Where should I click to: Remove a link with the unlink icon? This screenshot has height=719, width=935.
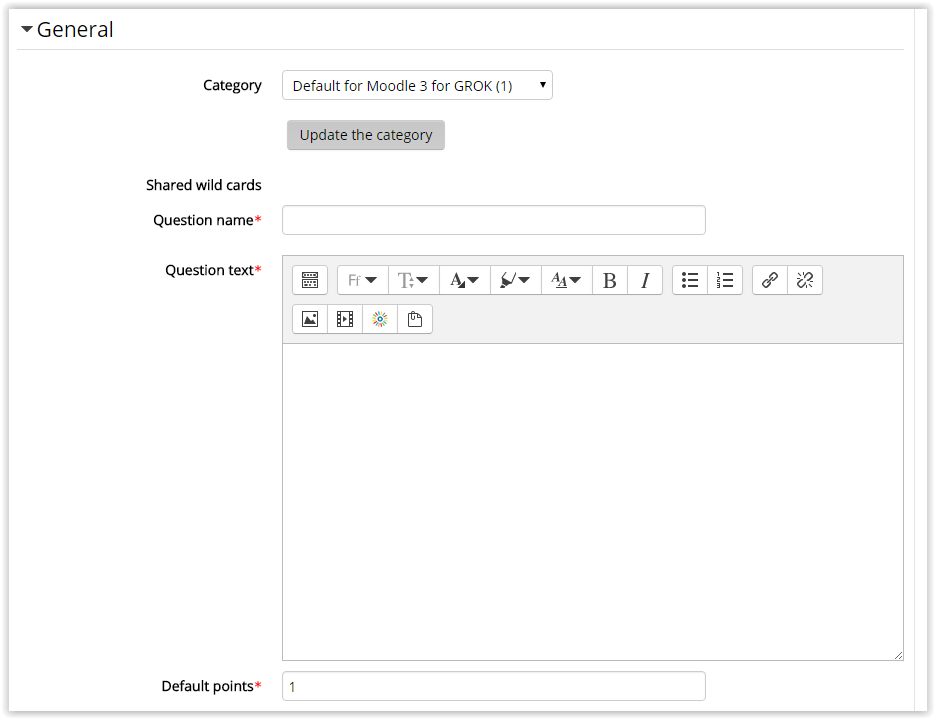coord(805,280)
